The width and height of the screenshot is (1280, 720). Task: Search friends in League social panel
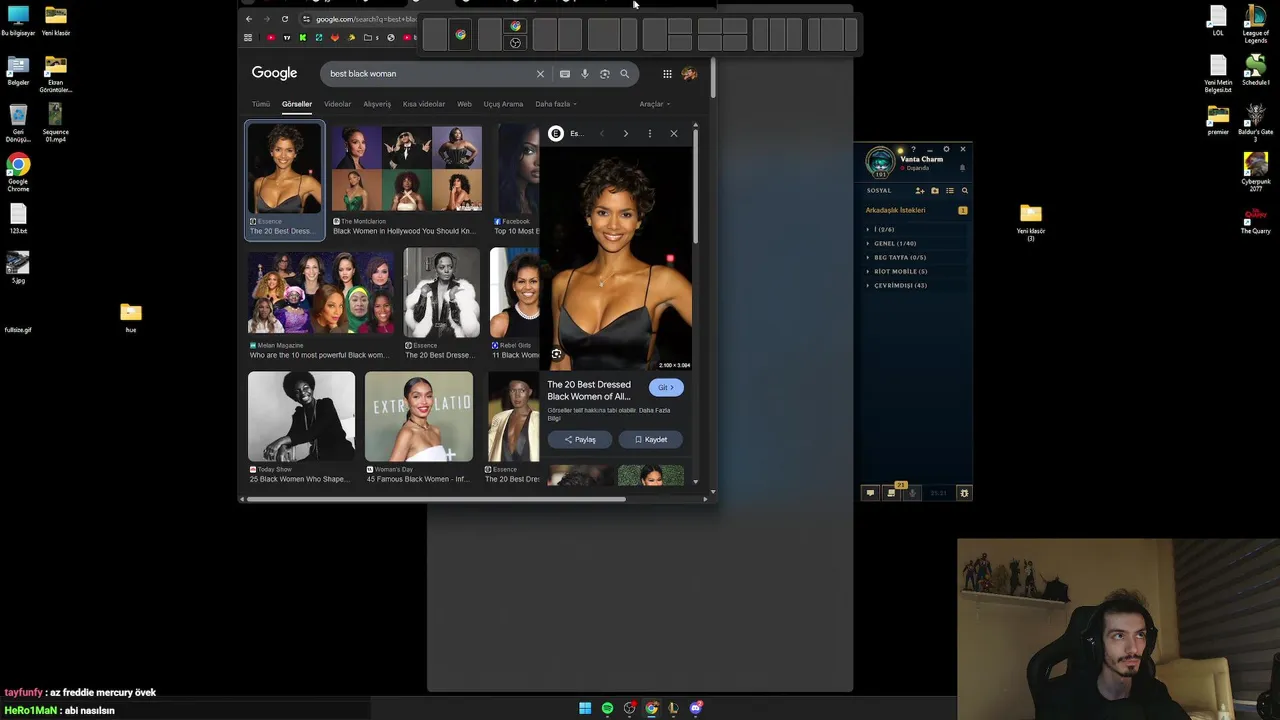pos(965,190)
